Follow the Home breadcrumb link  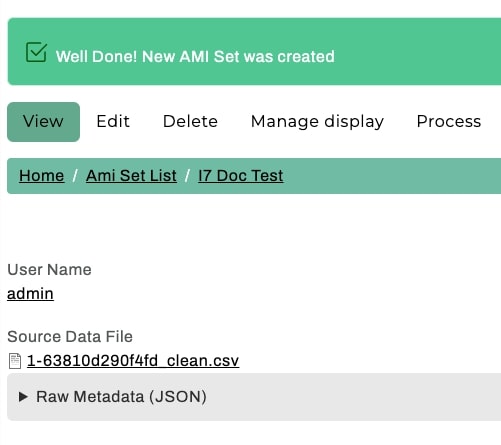42,176
